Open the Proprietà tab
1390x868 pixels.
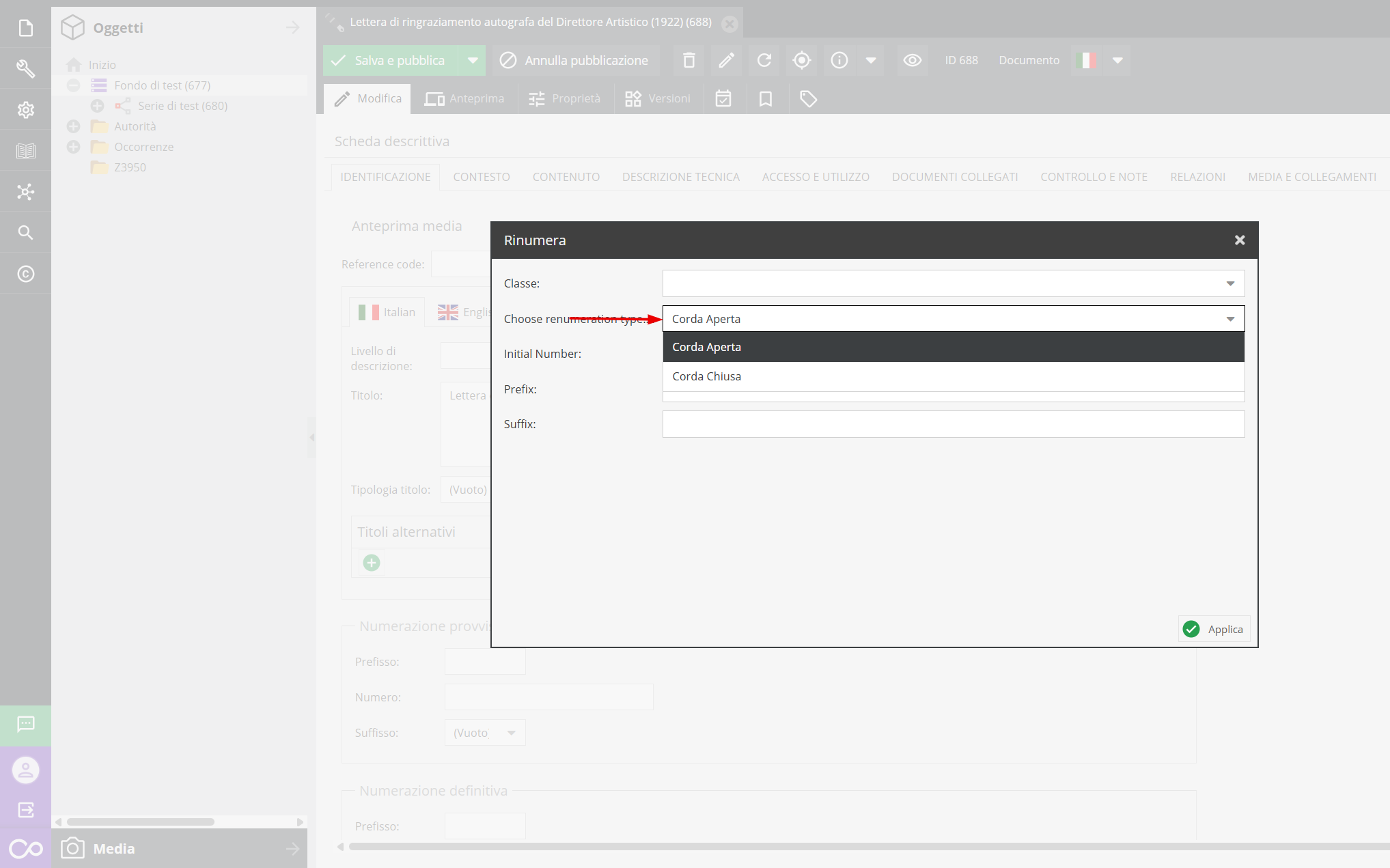[565, 99]
